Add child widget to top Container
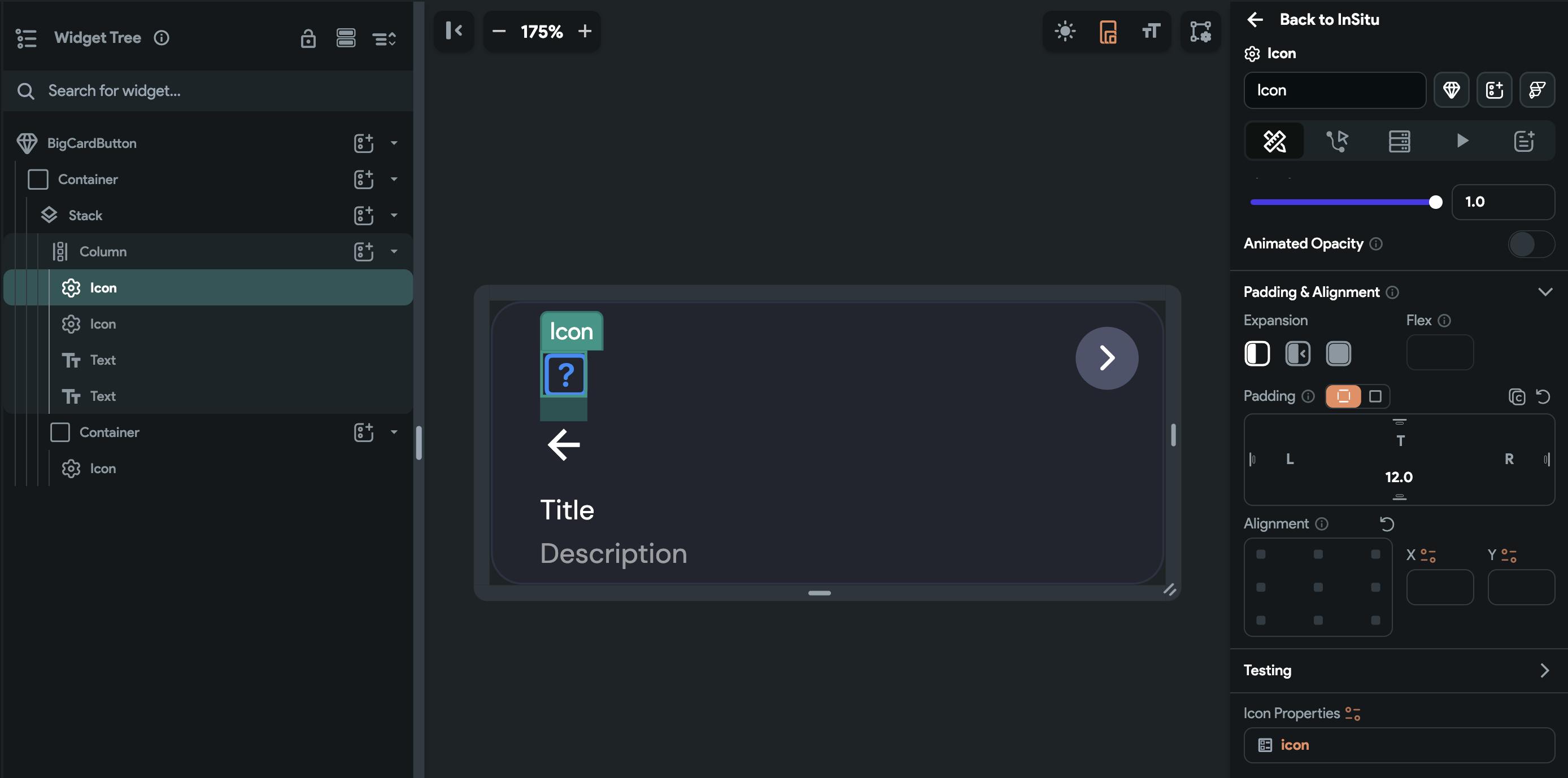 tap(363, 179)
